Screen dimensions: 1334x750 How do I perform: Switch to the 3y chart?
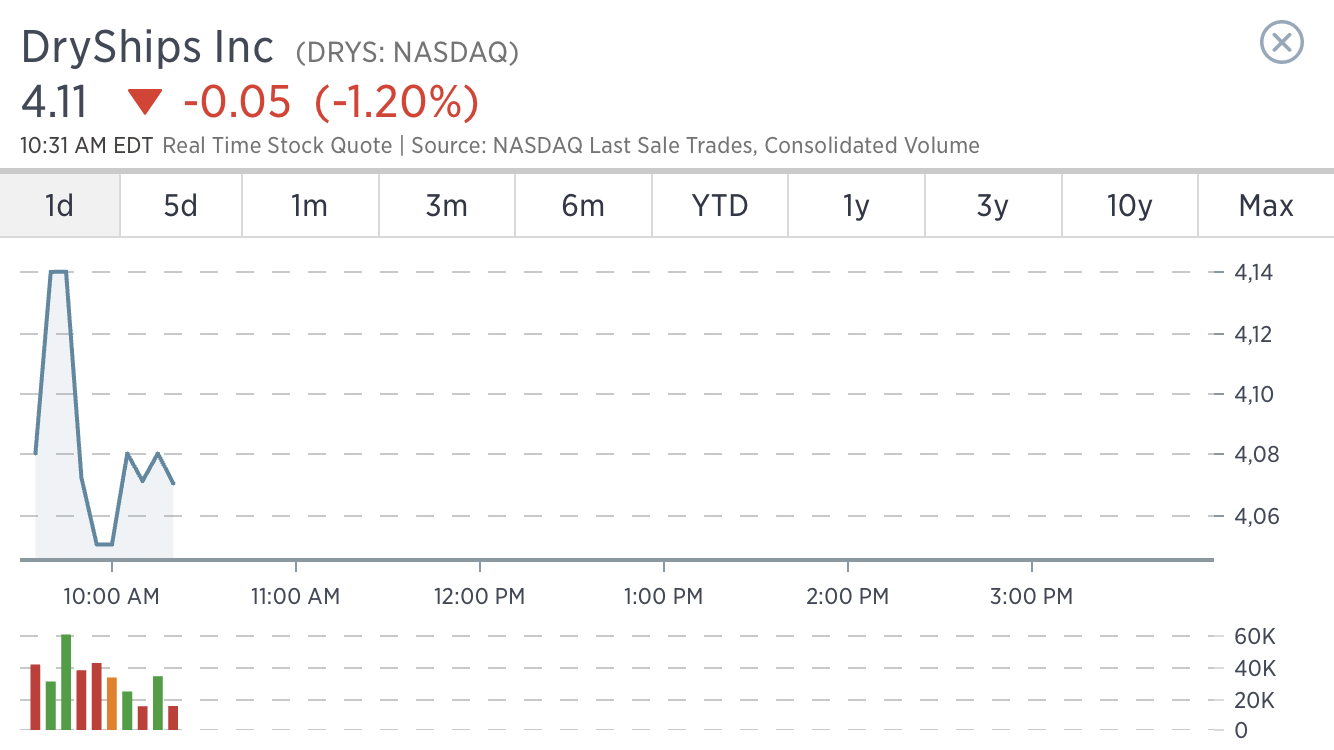click(x=993, y=206)
